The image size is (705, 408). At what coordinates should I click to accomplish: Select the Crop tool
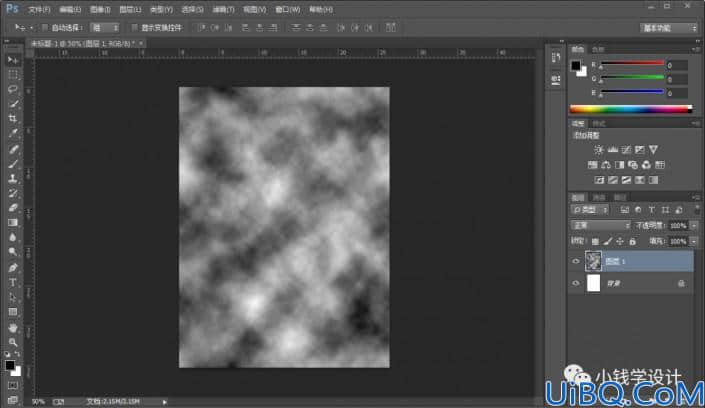click(x=13, y=118)
